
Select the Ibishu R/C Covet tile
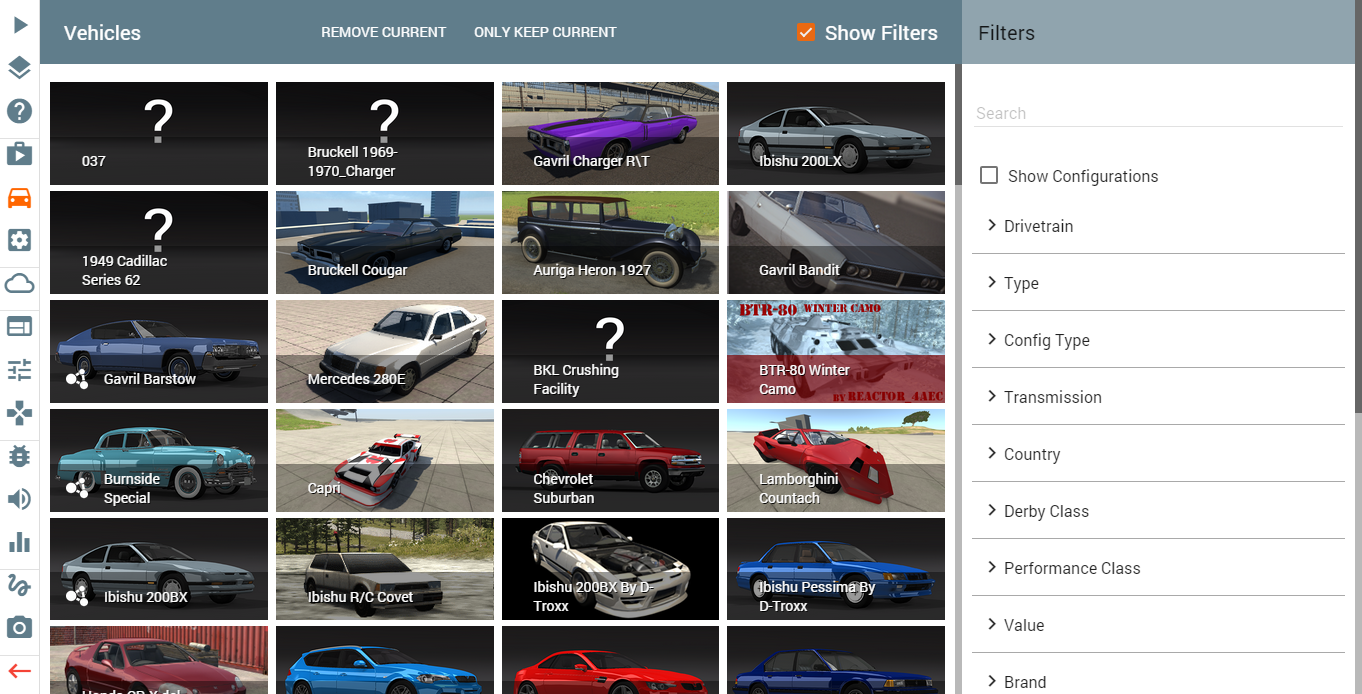coord(385,570)
